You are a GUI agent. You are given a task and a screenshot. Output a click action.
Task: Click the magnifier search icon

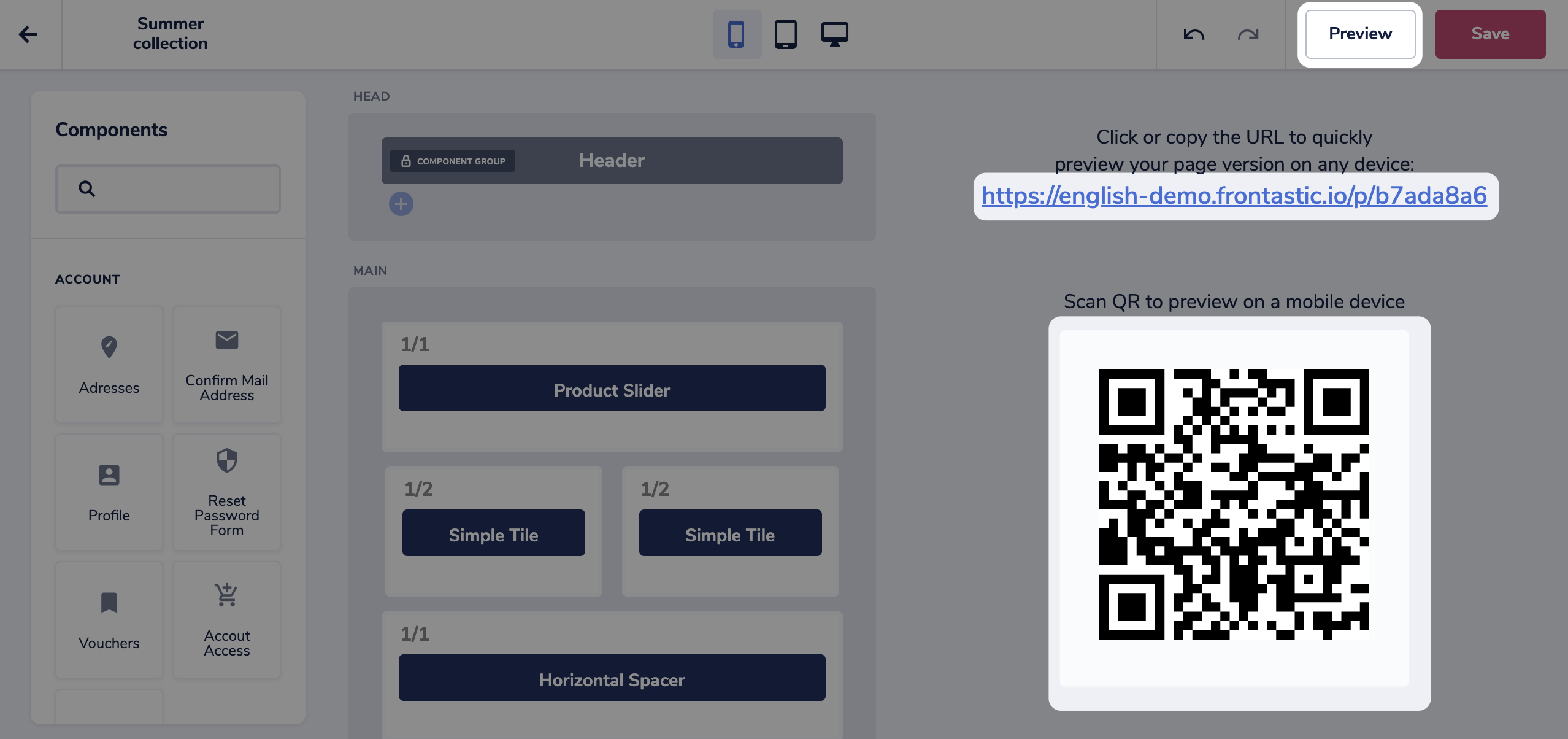[86, 189]
